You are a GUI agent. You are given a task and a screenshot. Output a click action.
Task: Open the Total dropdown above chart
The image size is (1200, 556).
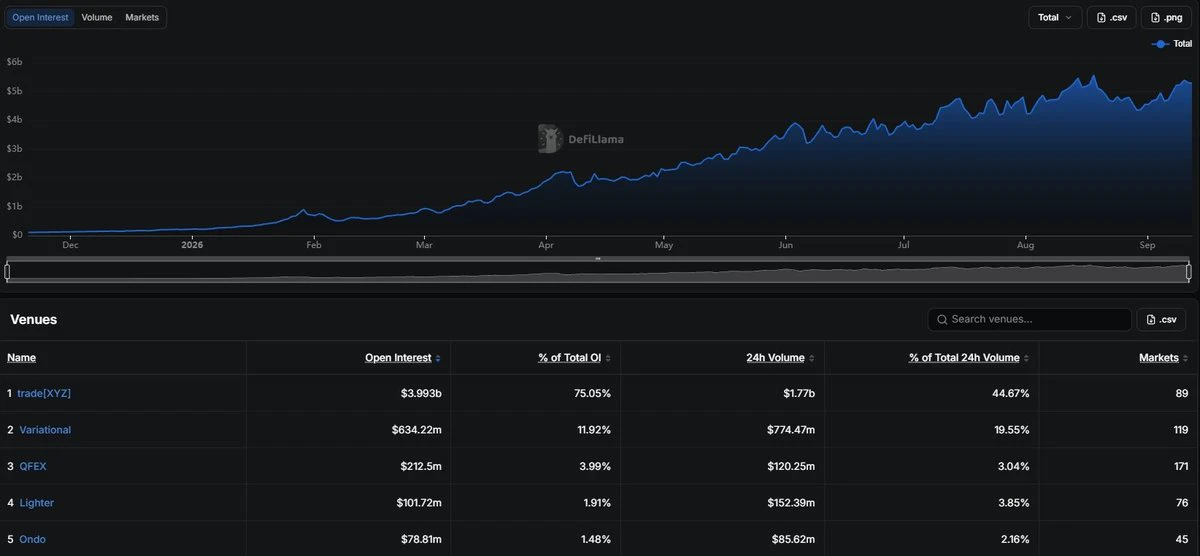pos(1055,17)
